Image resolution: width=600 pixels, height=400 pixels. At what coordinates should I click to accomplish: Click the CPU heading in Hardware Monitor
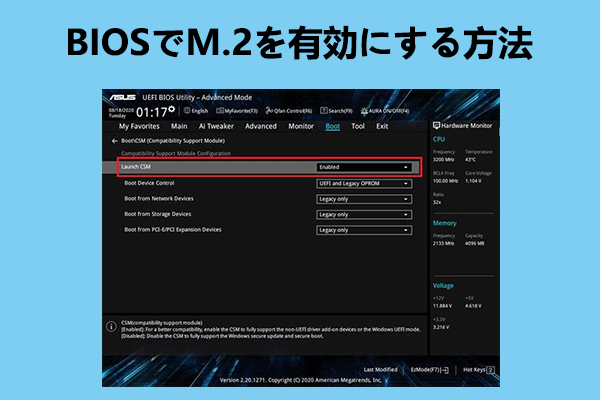pos(439,139)
